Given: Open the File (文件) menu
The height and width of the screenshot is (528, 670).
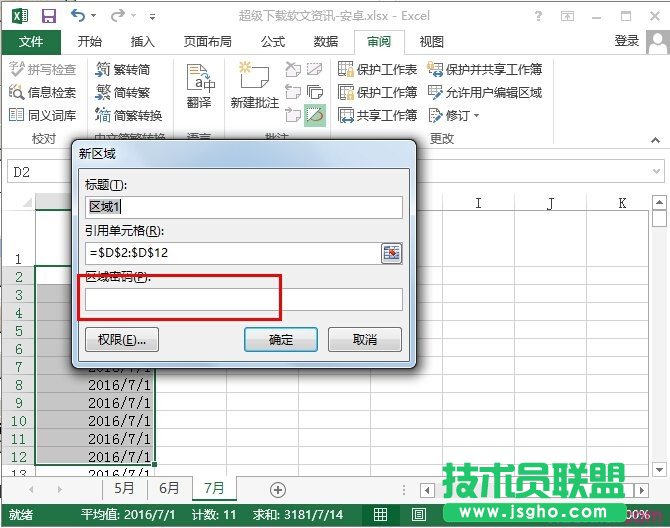Looking at the screenshot, I should pos(31,41).
